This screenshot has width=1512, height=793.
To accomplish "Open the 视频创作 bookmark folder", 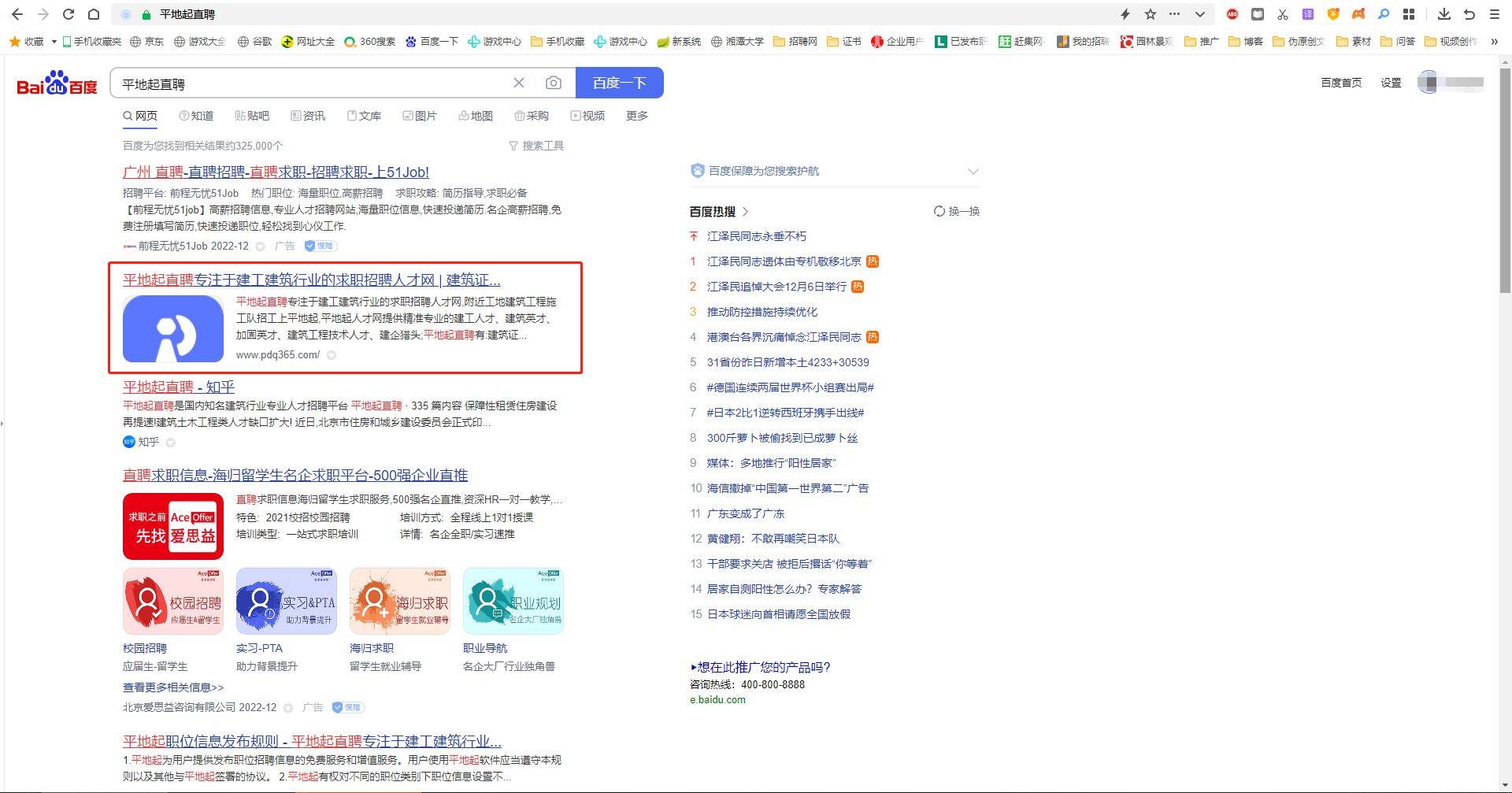I will tap(1451, 41).
